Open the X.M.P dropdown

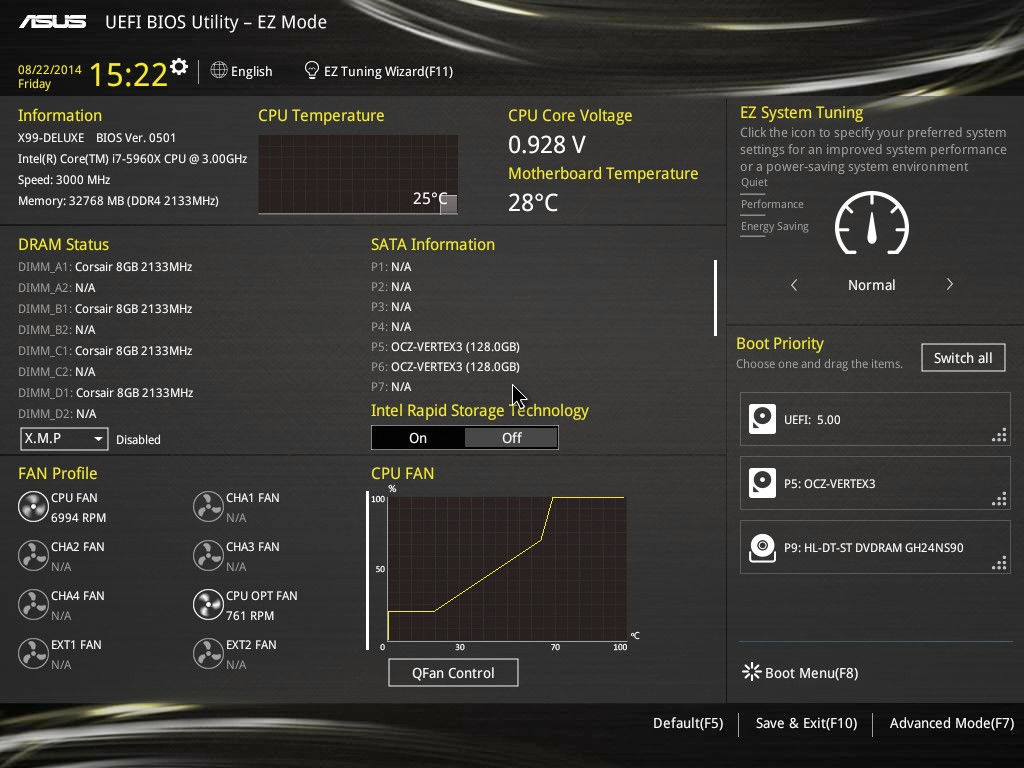tap(64, 439)
